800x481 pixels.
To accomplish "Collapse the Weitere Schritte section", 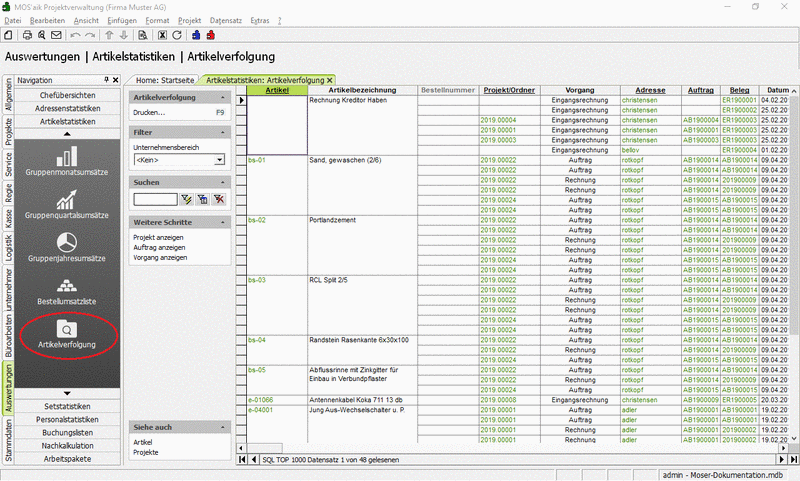I will click(x=222, y=222).
